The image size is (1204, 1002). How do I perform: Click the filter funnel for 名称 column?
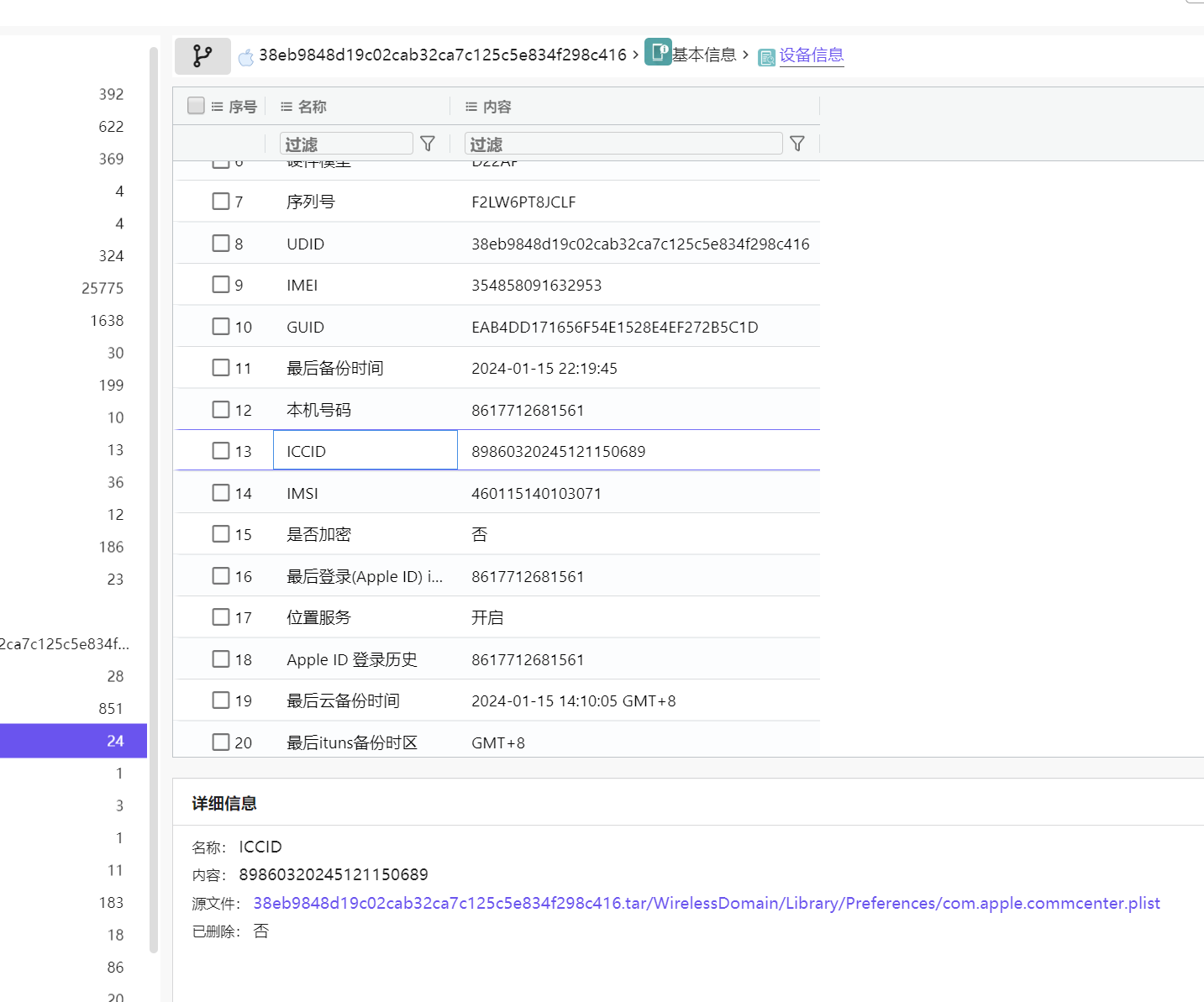pos(428,144)
